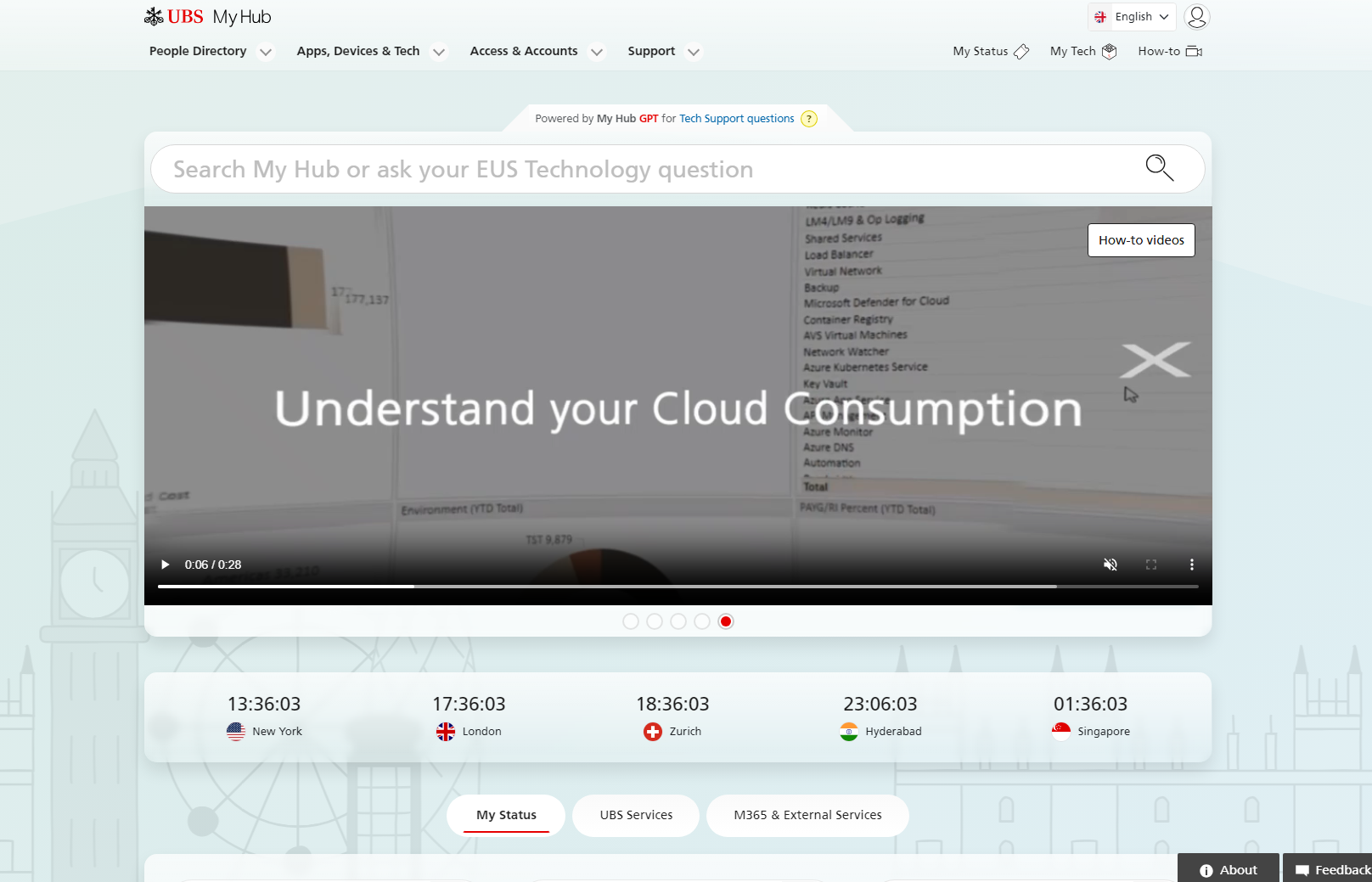The width and height of the screenshot is (1372, 882).
Task: Unmute the video with the speaker icon
Action: tap(1110, 565)
